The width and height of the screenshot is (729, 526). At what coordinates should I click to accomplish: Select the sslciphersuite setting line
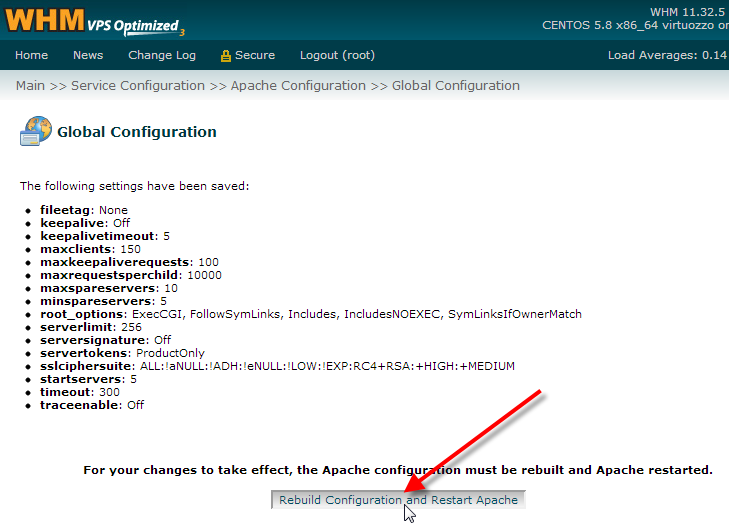tap(277, 366)
